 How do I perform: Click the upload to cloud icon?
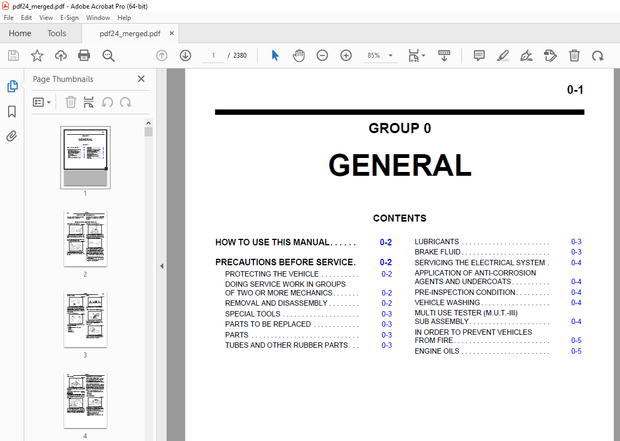[x=60, y=55]
